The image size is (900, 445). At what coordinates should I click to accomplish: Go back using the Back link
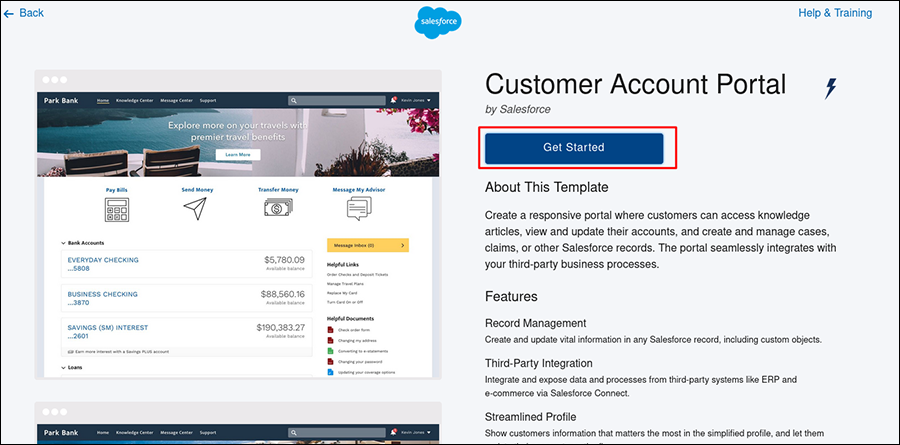click(x=24, y=13)
